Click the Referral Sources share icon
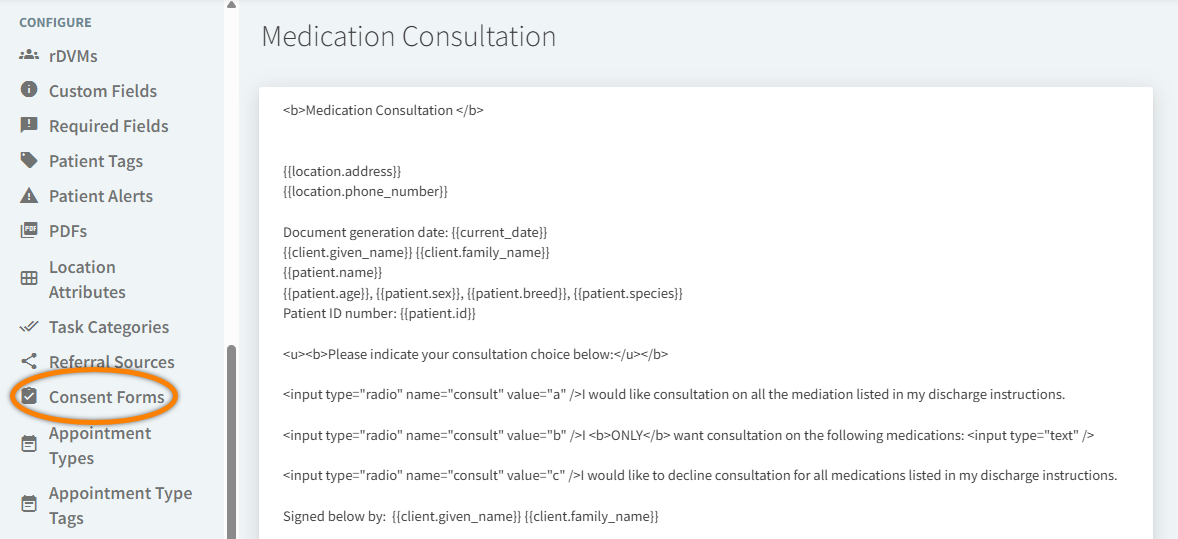This screenshot has height=539, width=1178. 29,361
